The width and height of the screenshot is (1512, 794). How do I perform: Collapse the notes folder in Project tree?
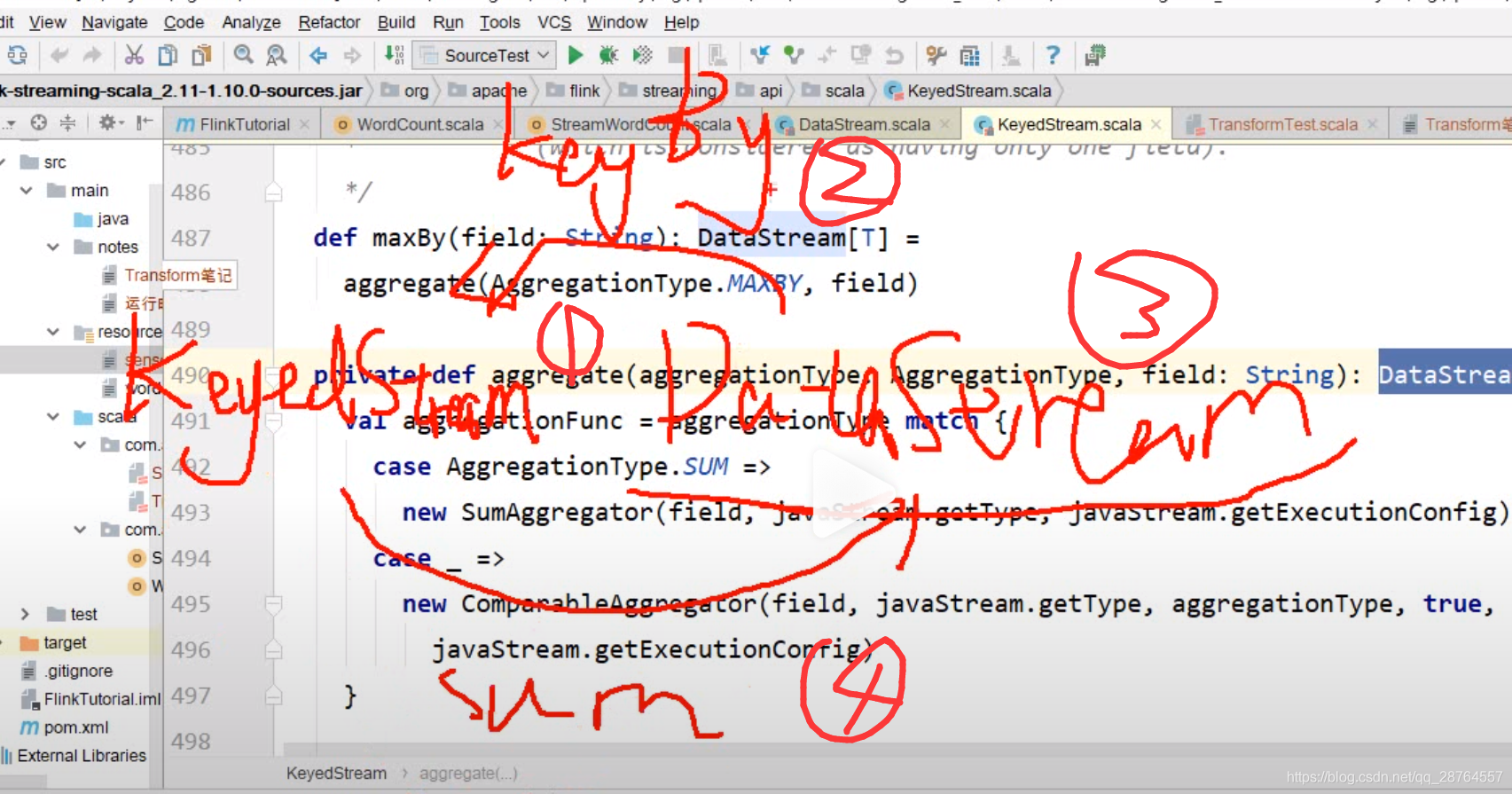(53, 247)
